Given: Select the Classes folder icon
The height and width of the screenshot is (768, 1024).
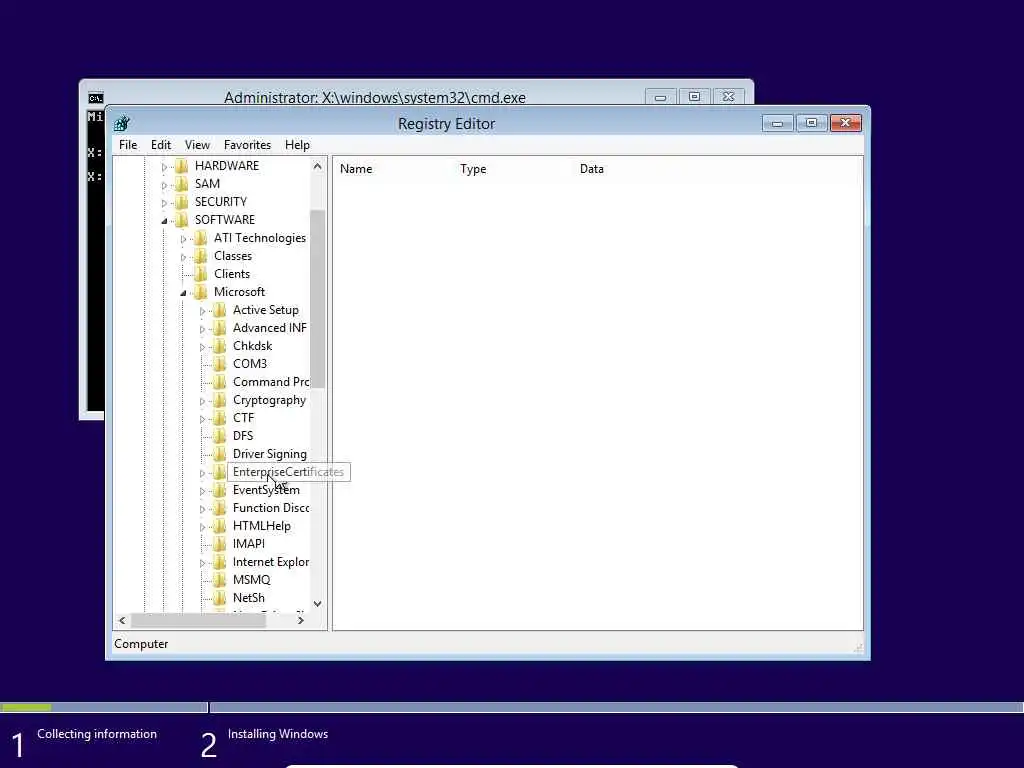Looking at the screenshot, I should [x=200, y=256].
